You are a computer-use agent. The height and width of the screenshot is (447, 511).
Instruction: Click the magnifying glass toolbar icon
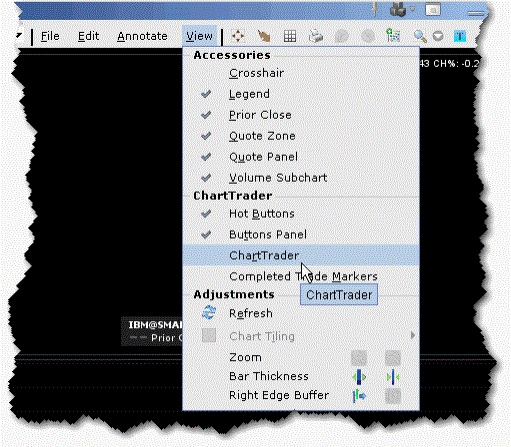pyautogui.click(x=420, y=36)
